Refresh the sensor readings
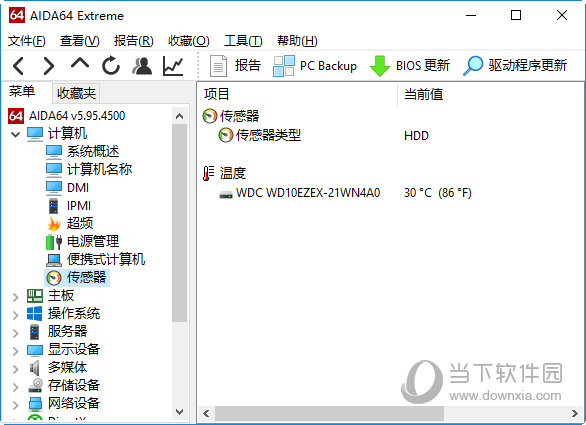This screenshot has height=425, width=586. coord(111,66)
